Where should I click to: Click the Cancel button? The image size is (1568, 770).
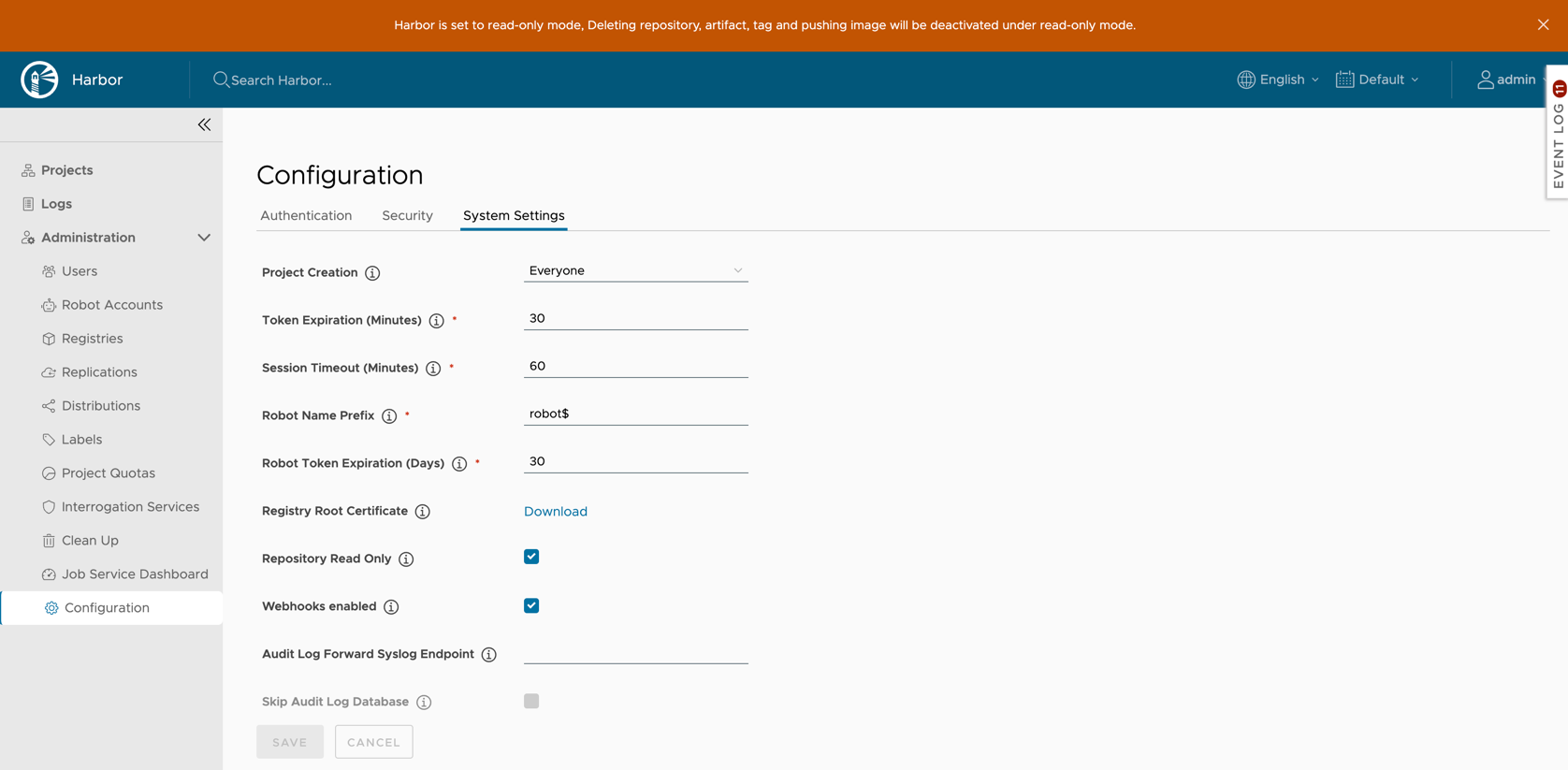point(373,742)
